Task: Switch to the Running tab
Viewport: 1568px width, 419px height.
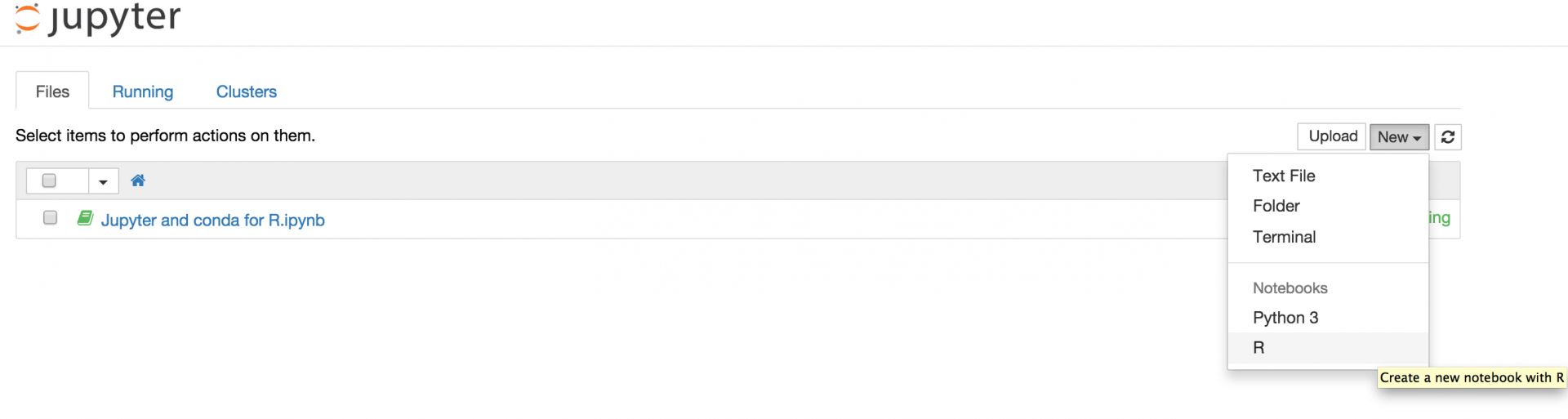Action: (x=143, y=91)
